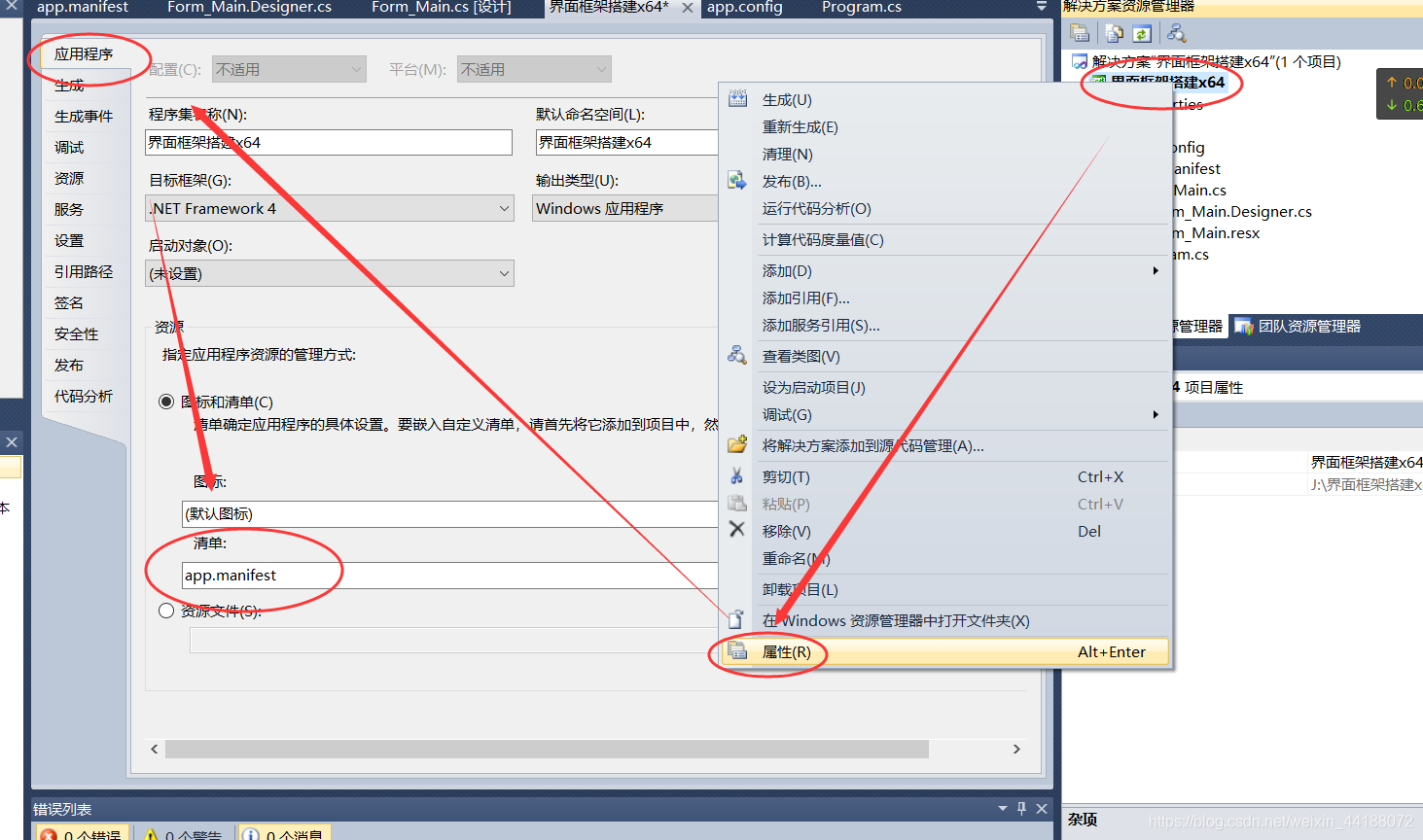Choose 清理(N) in the context menu
The image size is (1423, 840).
pos(943,155)
